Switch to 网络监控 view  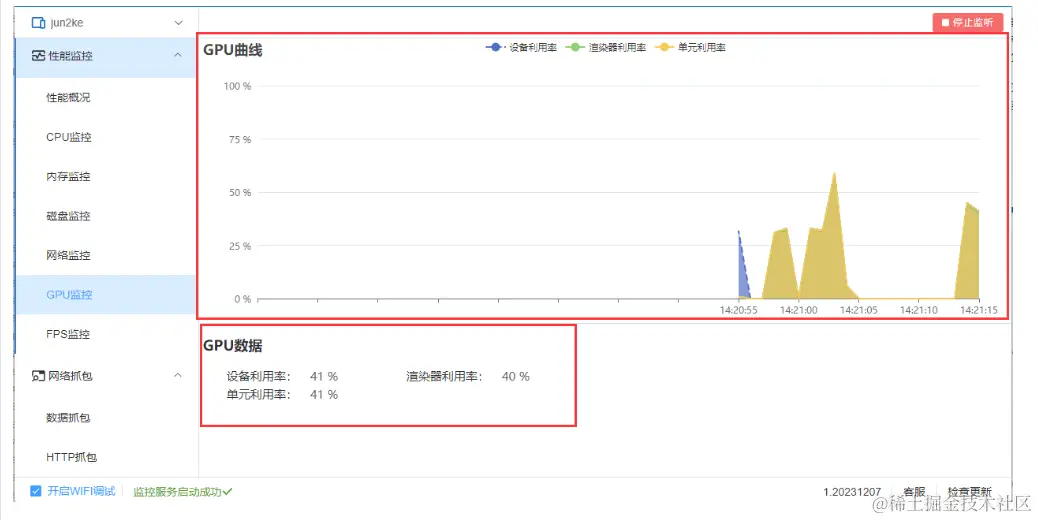click(68, 255)
